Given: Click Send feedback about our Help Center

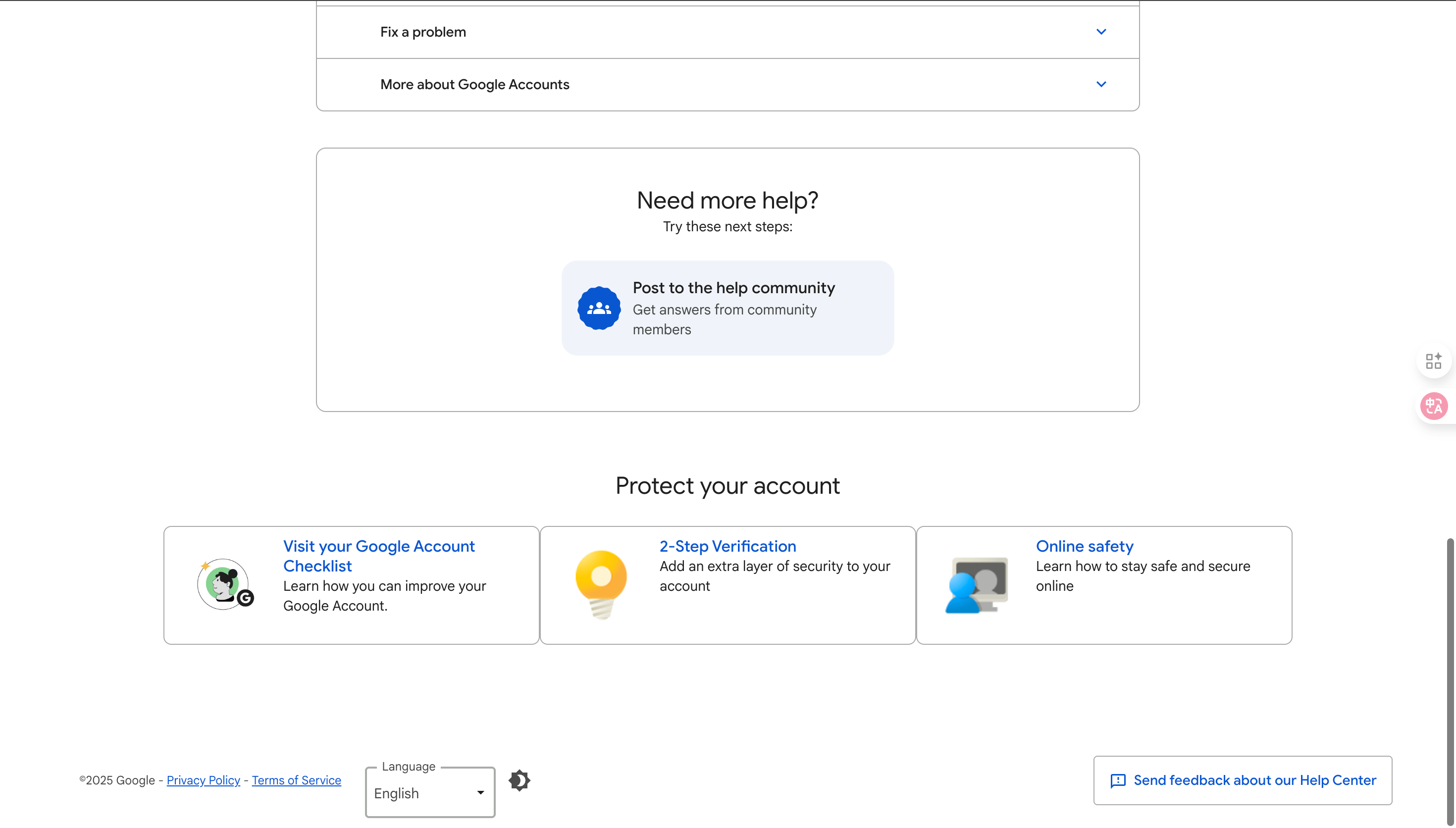Looking at the screenshot, I should pyautogui.click(x=1242, y=780).
